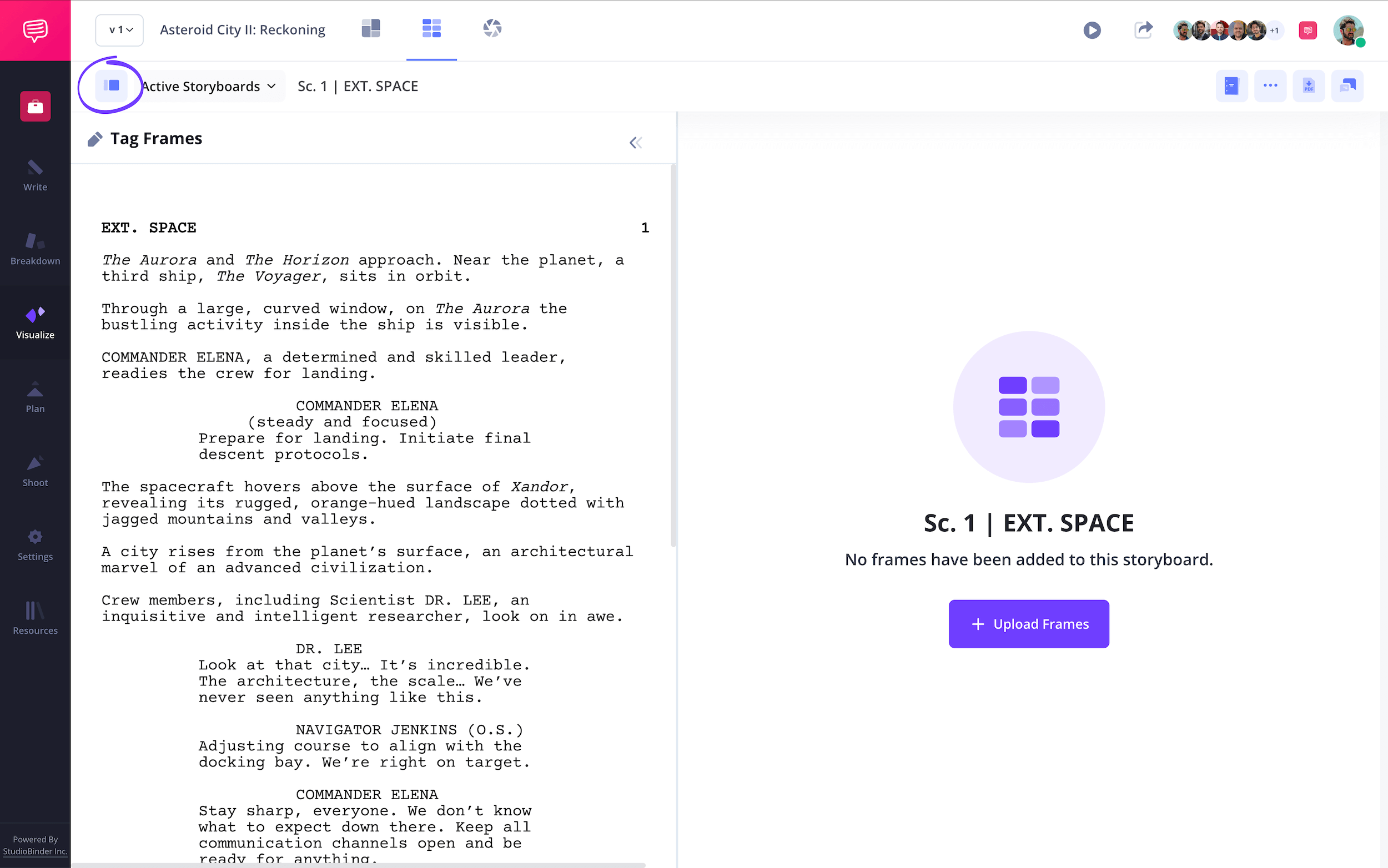
Task: Start presentation with the play button
Action: click(1092, 30)
